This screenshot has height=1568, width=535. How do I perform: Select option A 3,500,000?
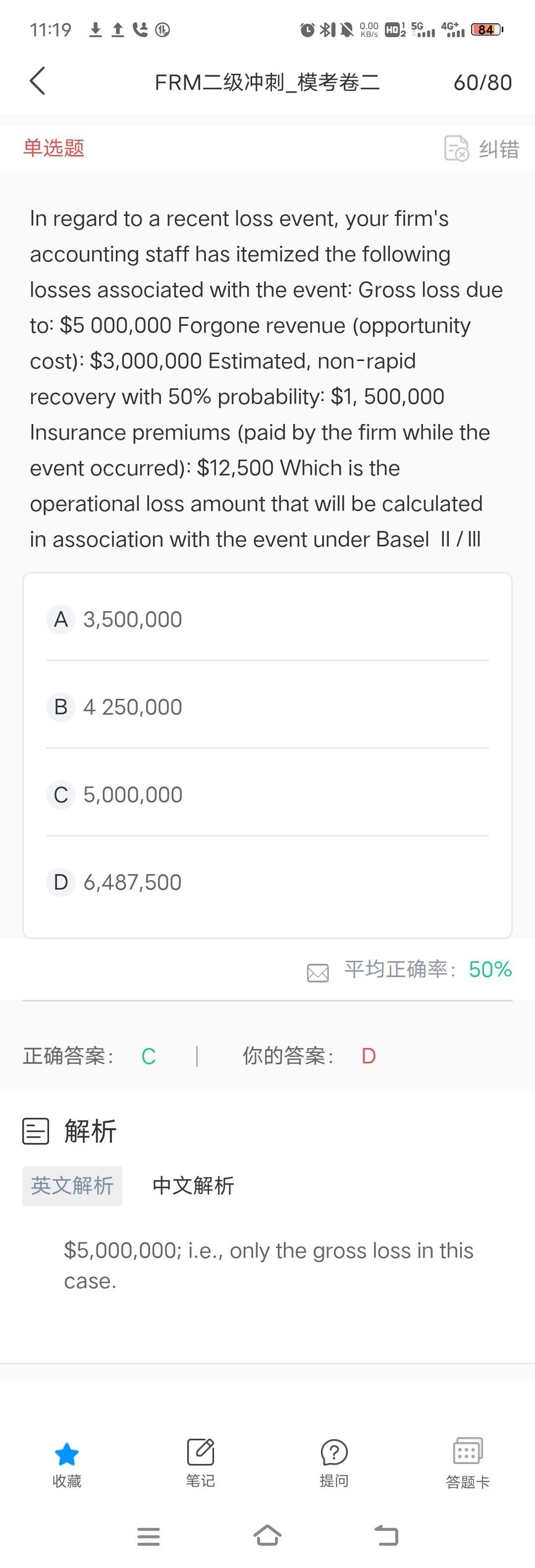click(x=133, y=620)
